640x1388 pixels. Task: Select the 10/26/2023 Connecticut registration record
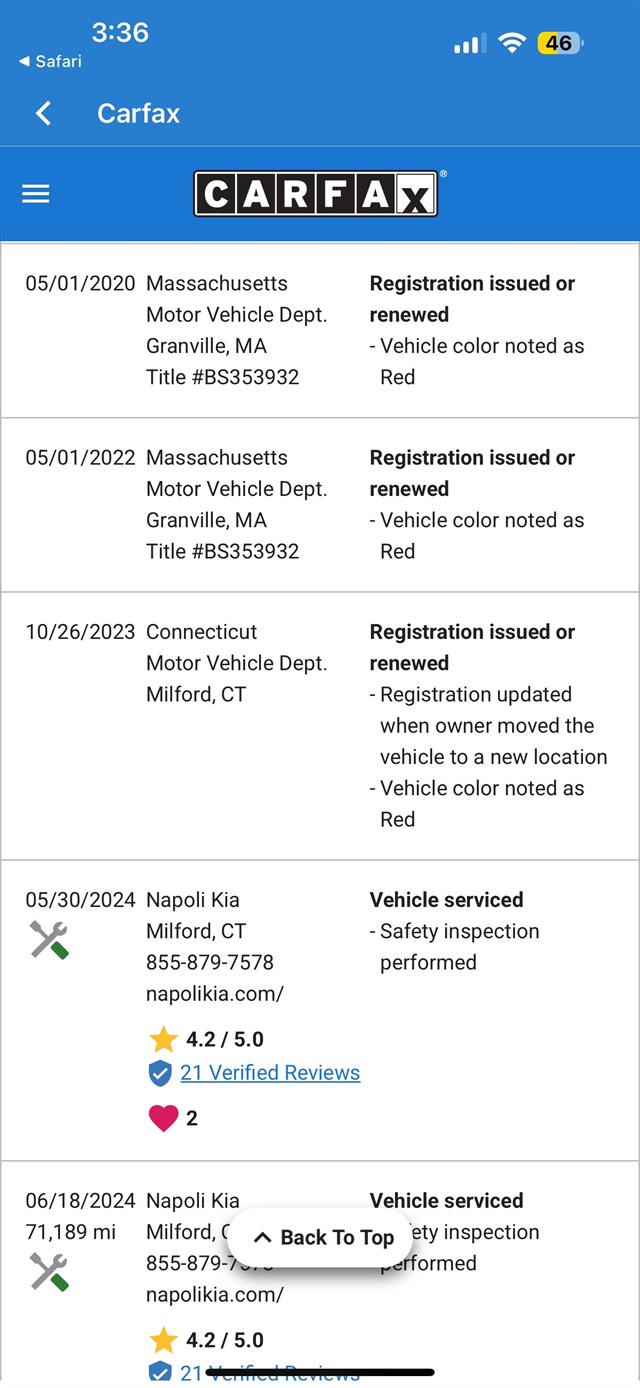319,725
